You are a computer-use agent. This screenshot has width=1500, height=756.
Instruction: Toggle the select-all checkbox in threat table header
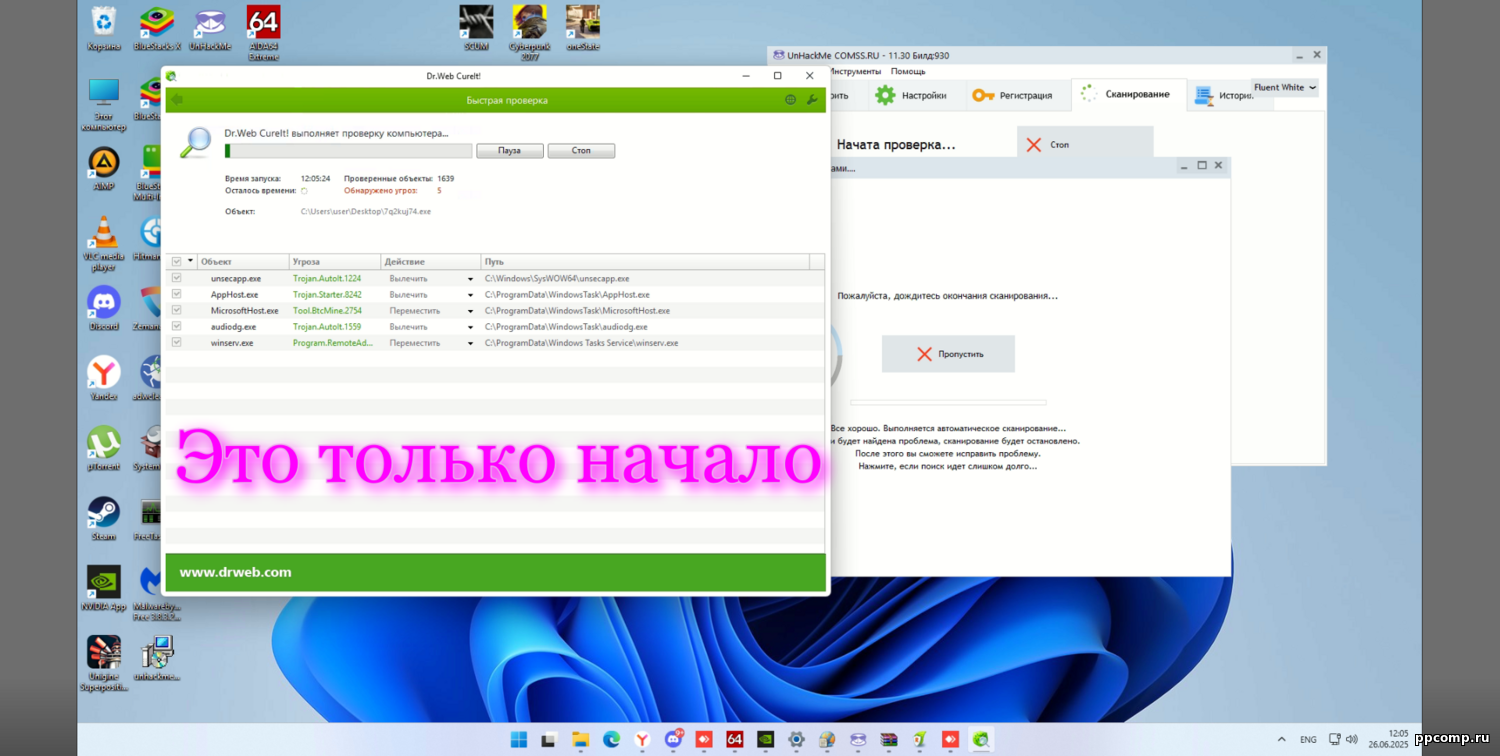pos(177,261)
